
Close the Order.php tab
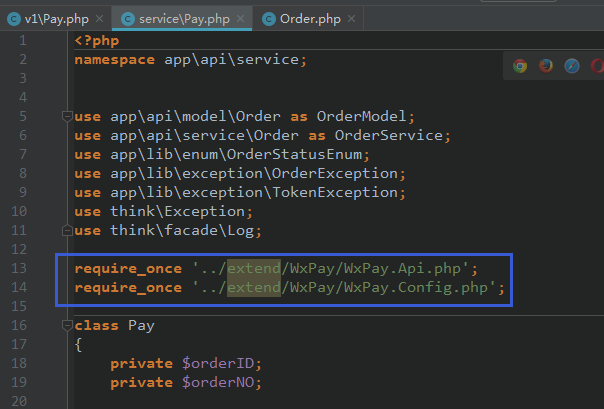click(351, 18)
